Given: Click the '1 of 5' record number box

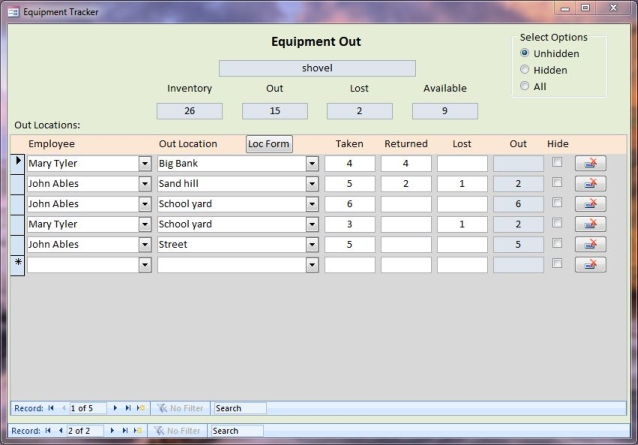Looking at the screenshot, I should tap(88, 408).
